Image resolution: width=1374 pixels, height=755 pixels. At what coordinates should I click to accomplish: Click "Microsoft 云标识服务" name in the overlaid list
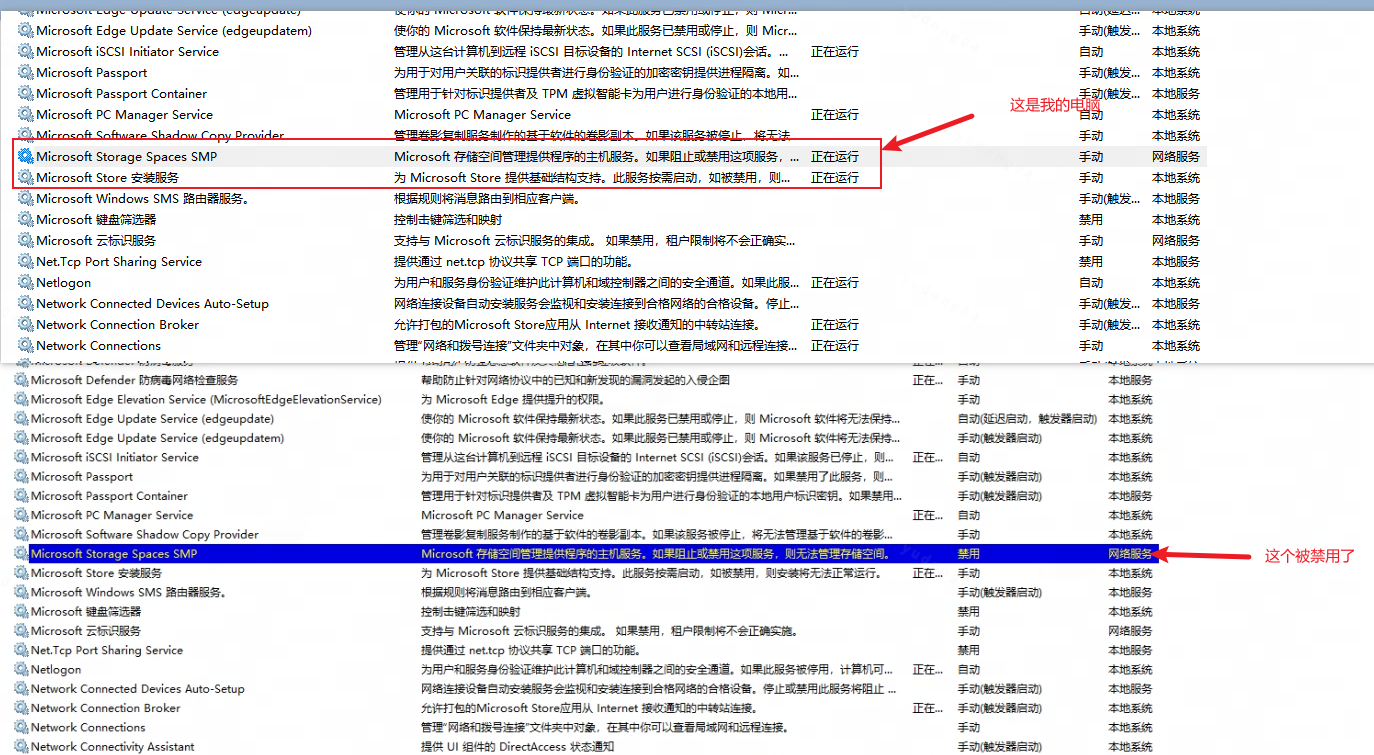click(x=96, y=240)
